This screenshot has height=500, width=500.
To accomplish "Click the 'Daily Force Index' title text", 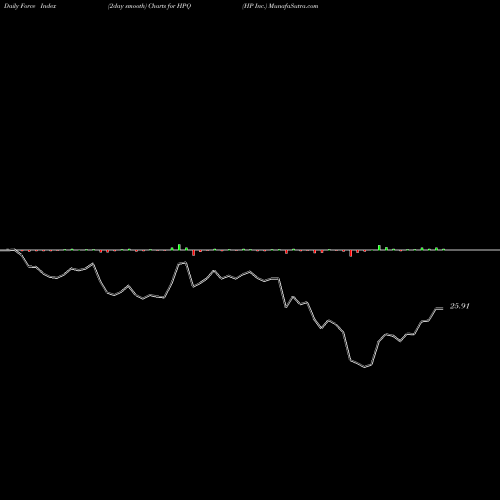I will [30, 6].
